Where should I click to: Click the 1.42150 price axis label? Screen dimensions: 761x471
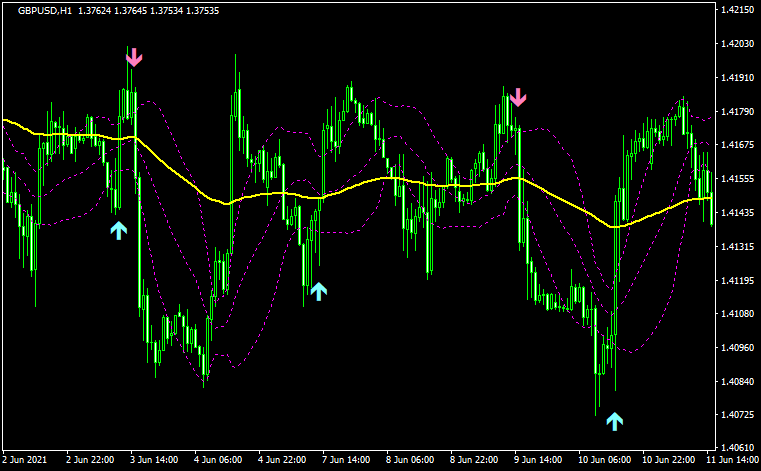point(737,10)
